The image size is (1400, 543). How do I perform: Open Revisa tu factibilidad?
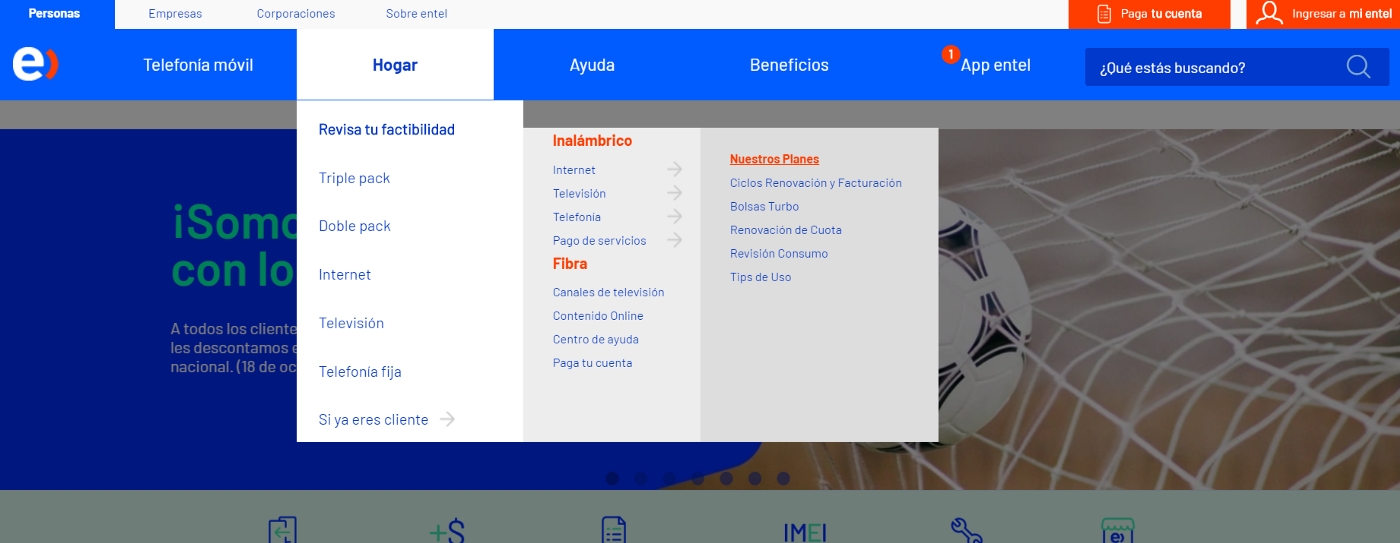pos(387,129)
